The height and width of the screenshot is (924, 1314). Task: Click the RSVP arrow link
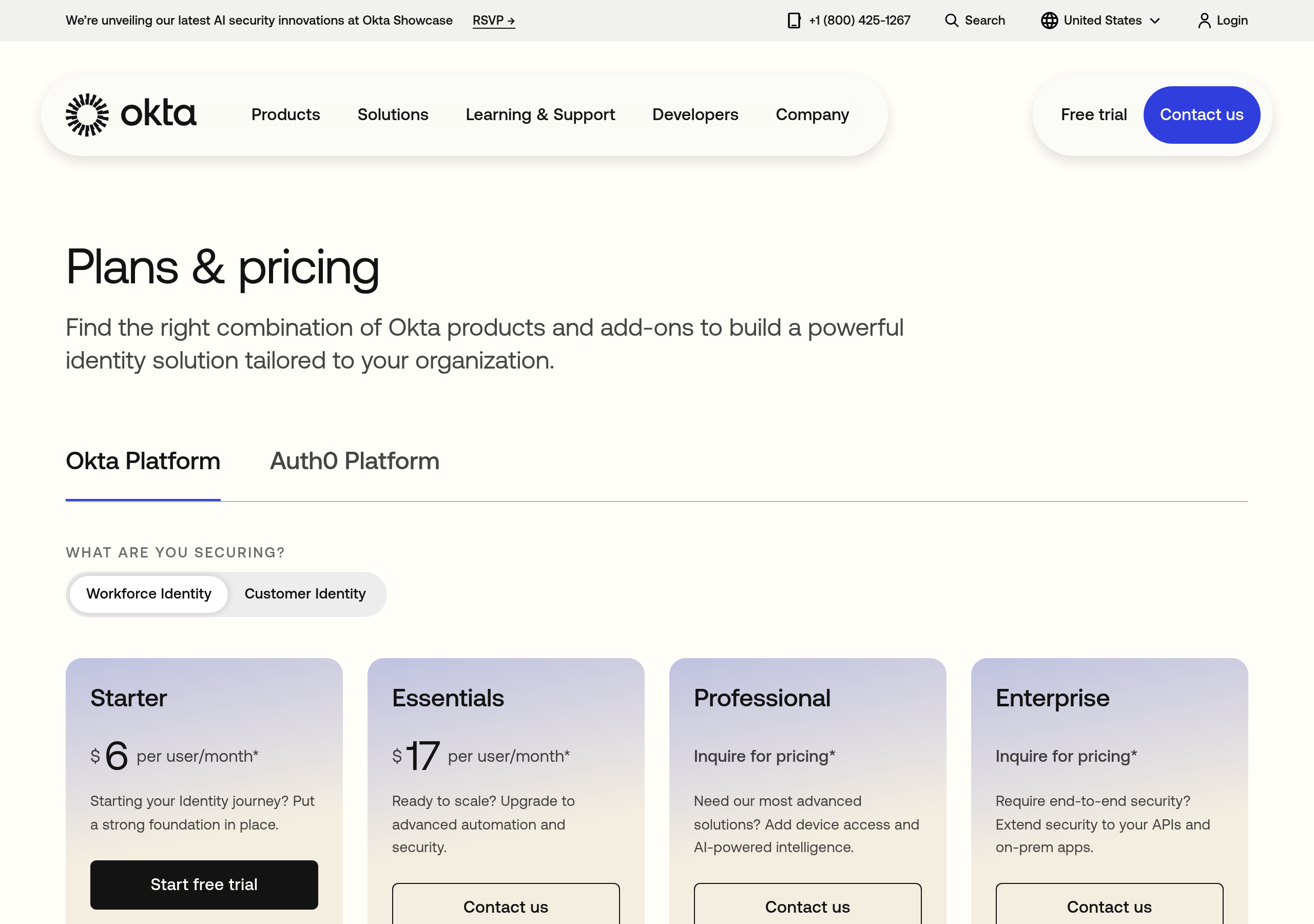pyautogui.click(x=493, y=20)
